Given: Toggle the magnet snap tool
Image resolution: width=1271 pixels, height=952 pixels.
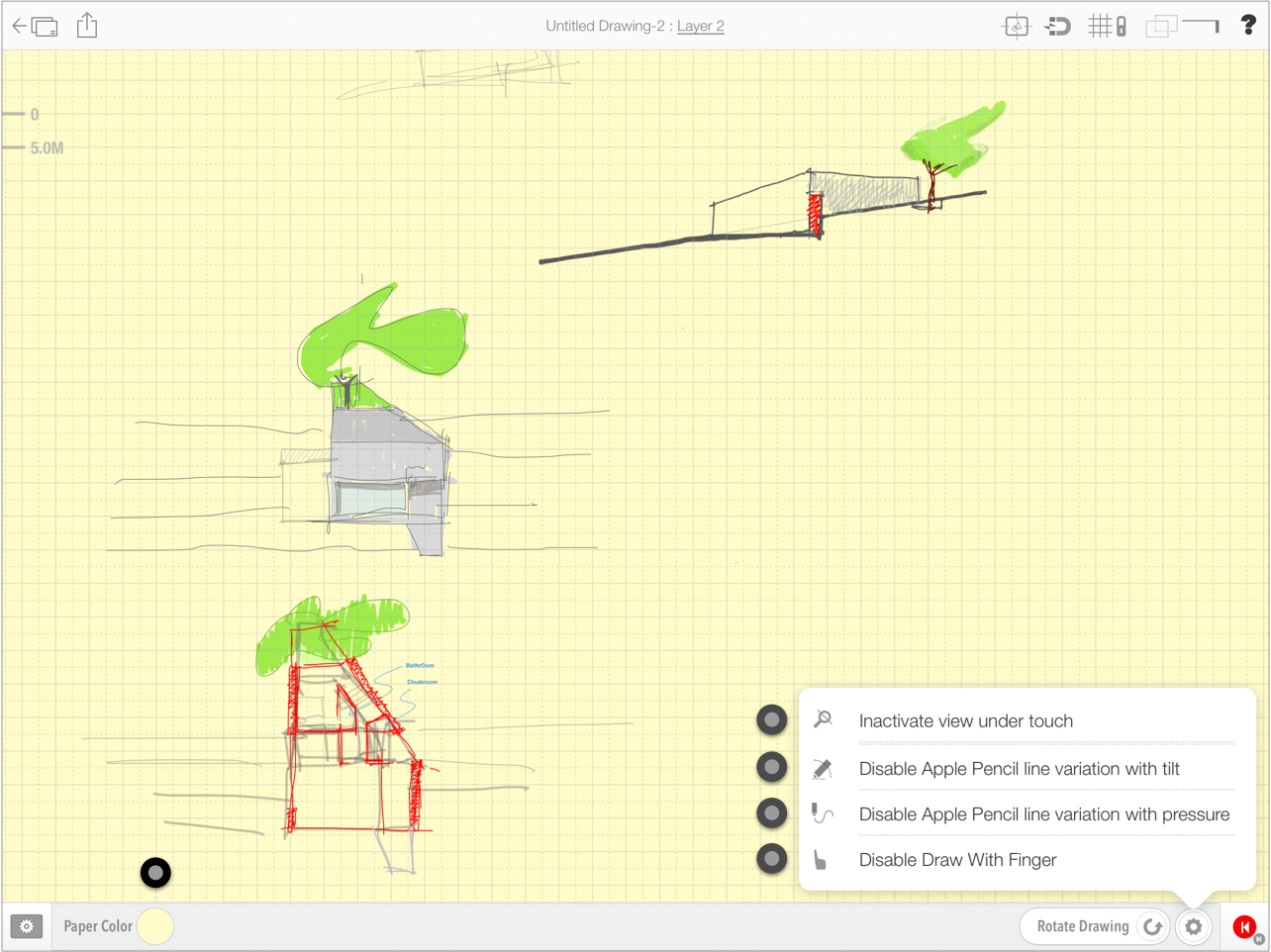Looking at the screenshot, I should (x=1058, y=27).
